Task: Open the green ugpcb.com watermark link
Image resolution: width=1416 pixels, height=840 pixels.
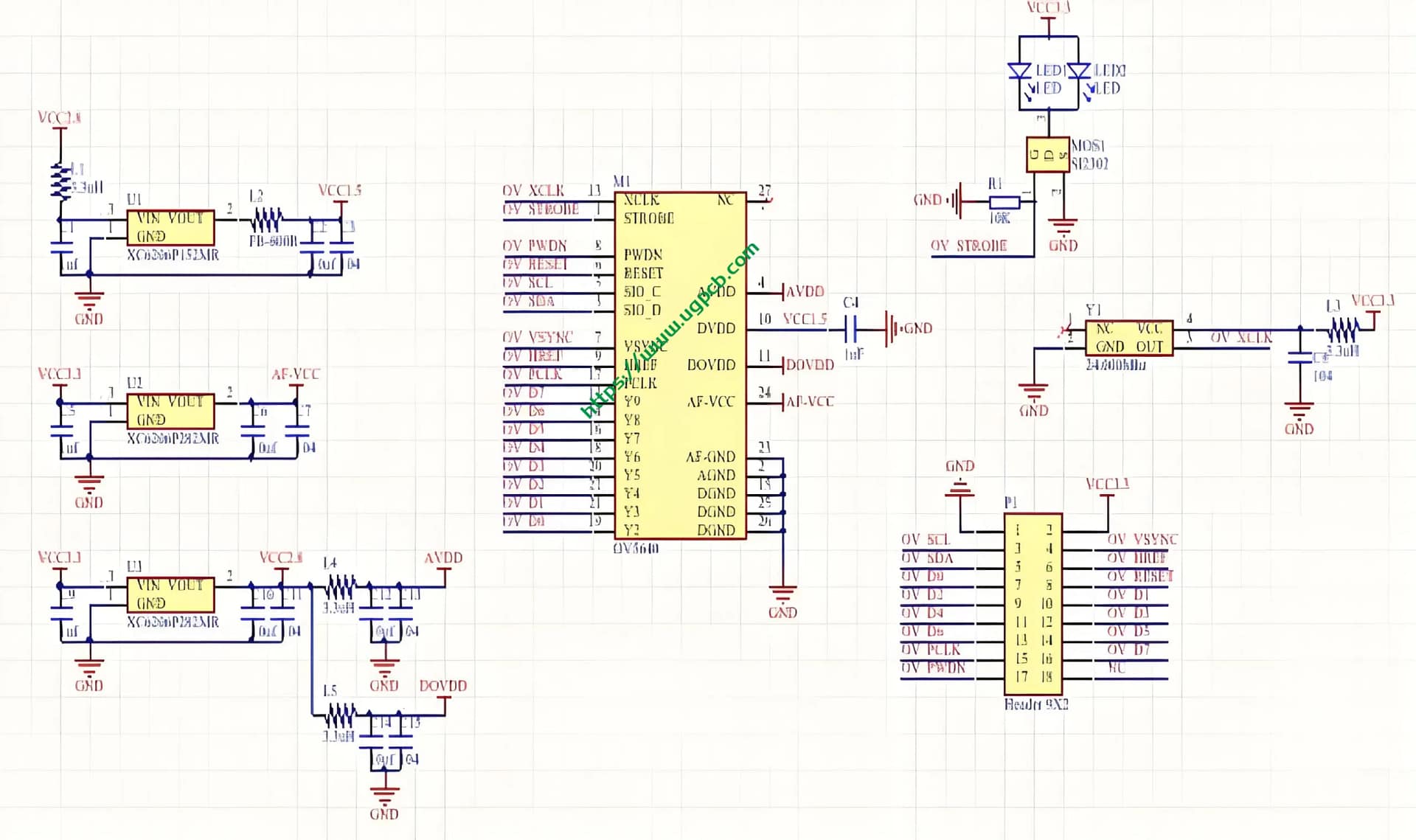Action: point(670,330)
